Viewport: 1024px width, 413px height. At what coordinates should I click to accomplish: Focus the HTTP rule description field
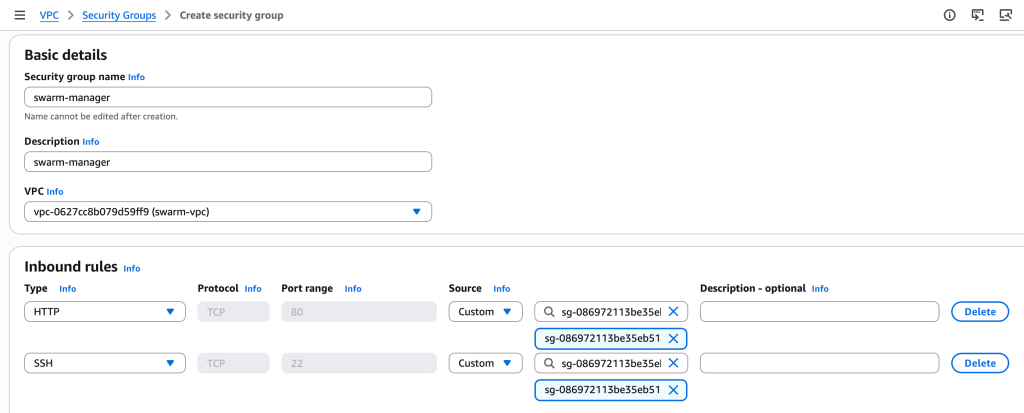pos(819,312)
